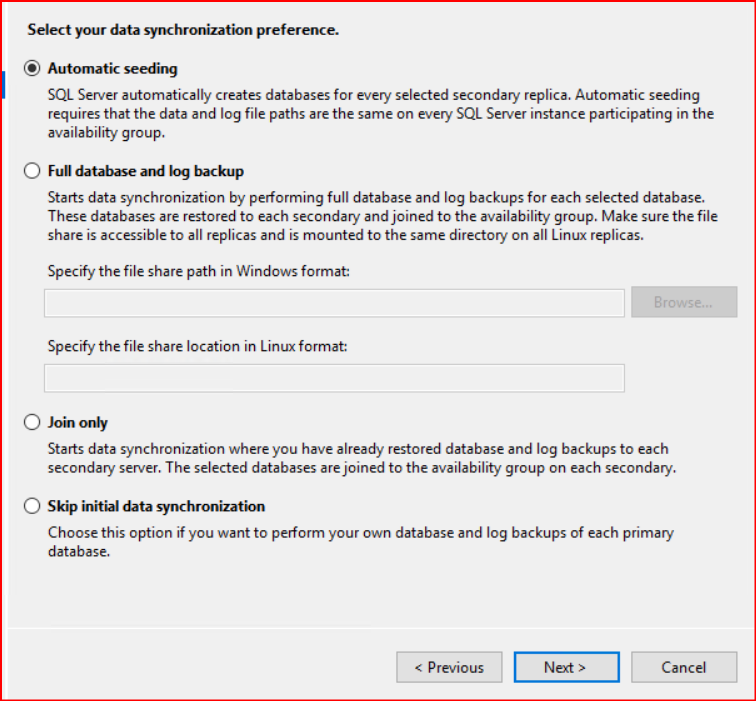Image resolution: width=756 pixels, height=701 pixels.
Task: Click the Full database and log backup description
Action: [382, 217]
